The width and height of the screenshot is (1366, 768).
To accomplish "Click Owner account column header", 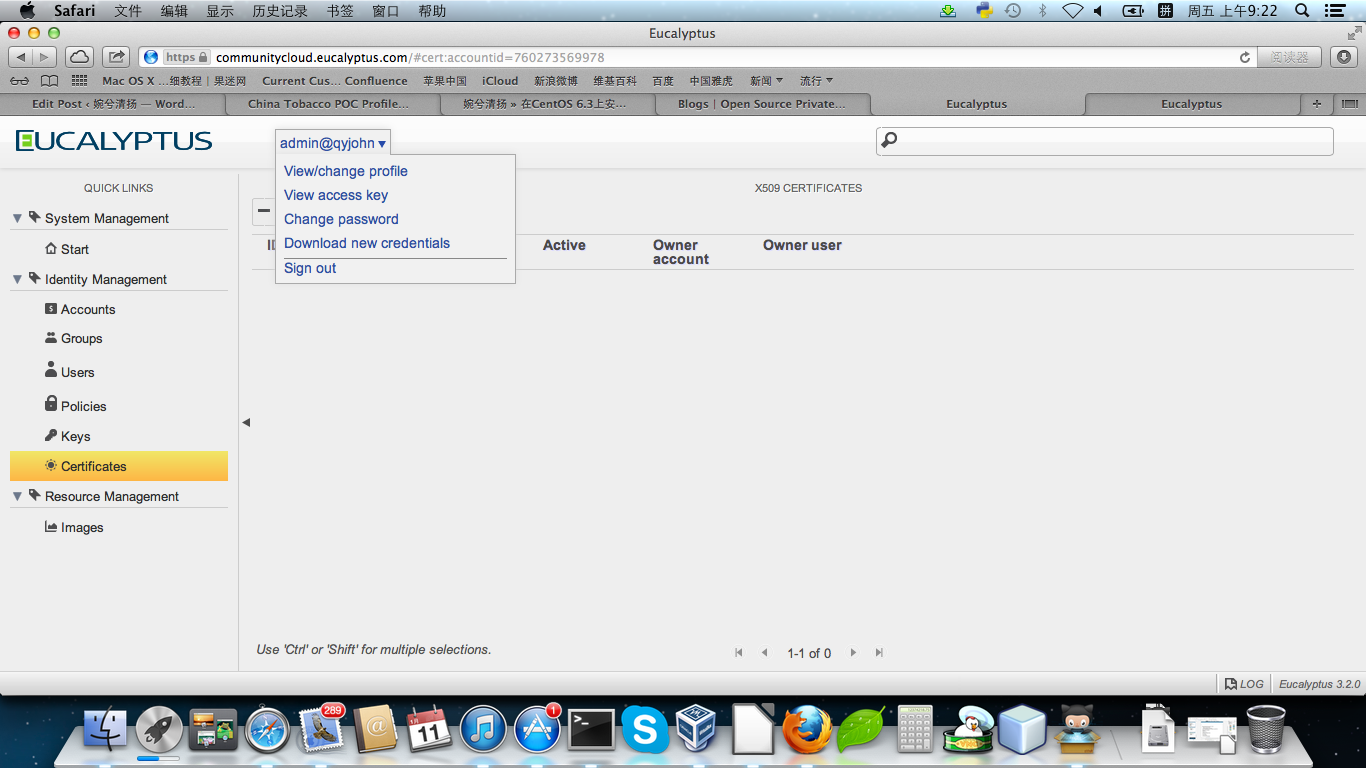I will 681,252.
